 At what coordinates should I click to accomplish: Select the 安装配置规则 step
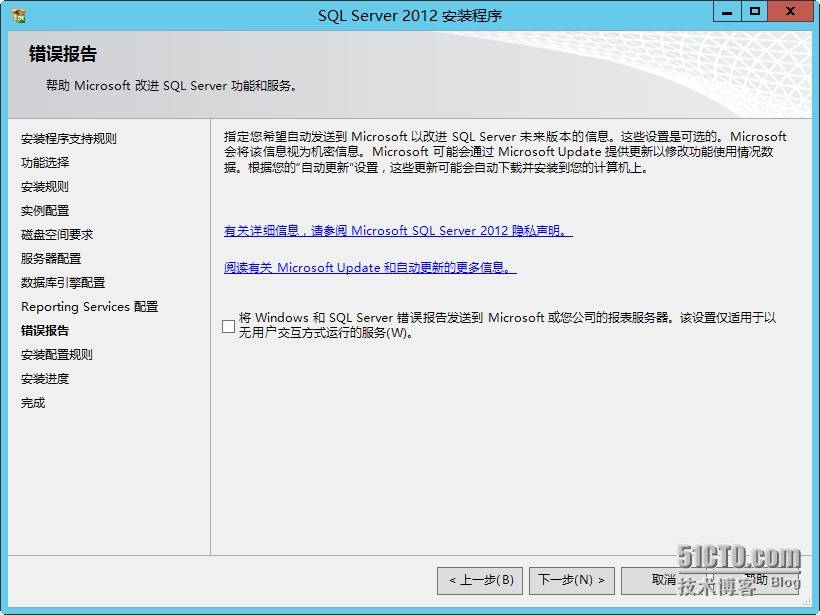(x=57, y=355)
